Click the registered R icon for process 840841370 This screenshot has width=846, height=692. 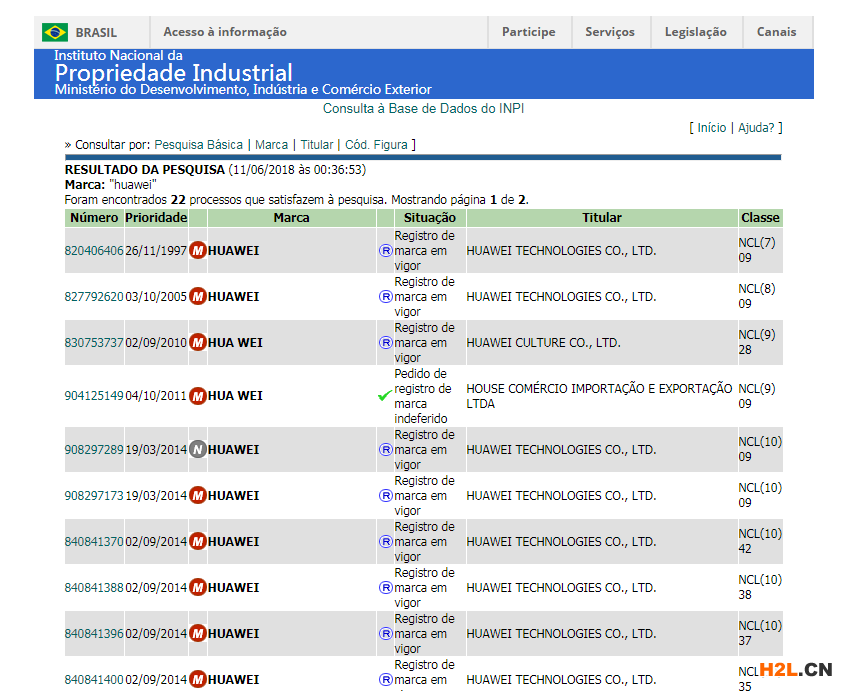386,542
